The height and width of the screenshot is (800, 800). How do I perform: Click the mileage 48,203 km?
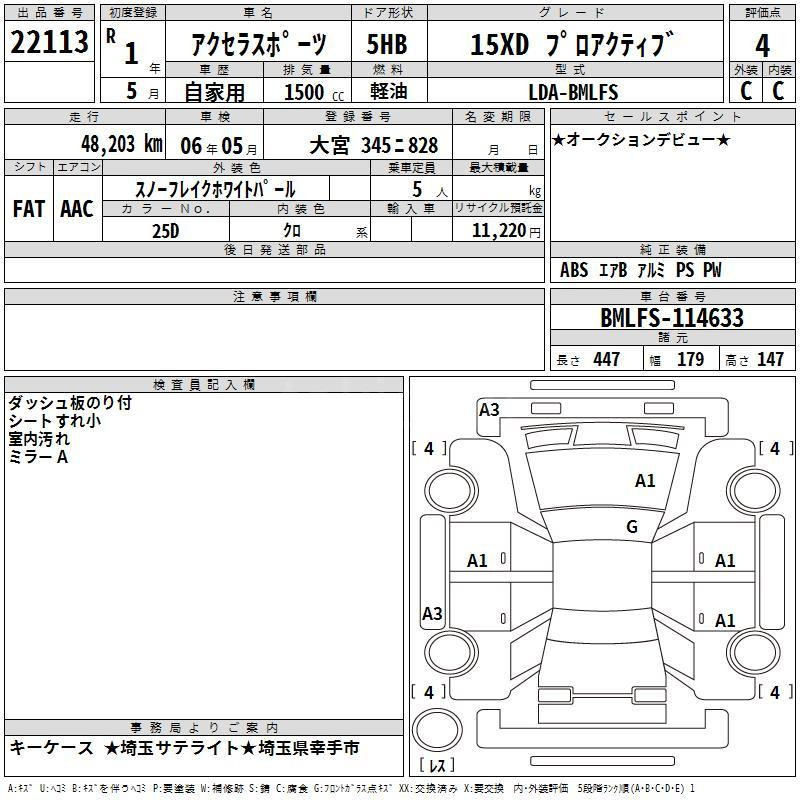pyautogui.click(x=122, y=144)
